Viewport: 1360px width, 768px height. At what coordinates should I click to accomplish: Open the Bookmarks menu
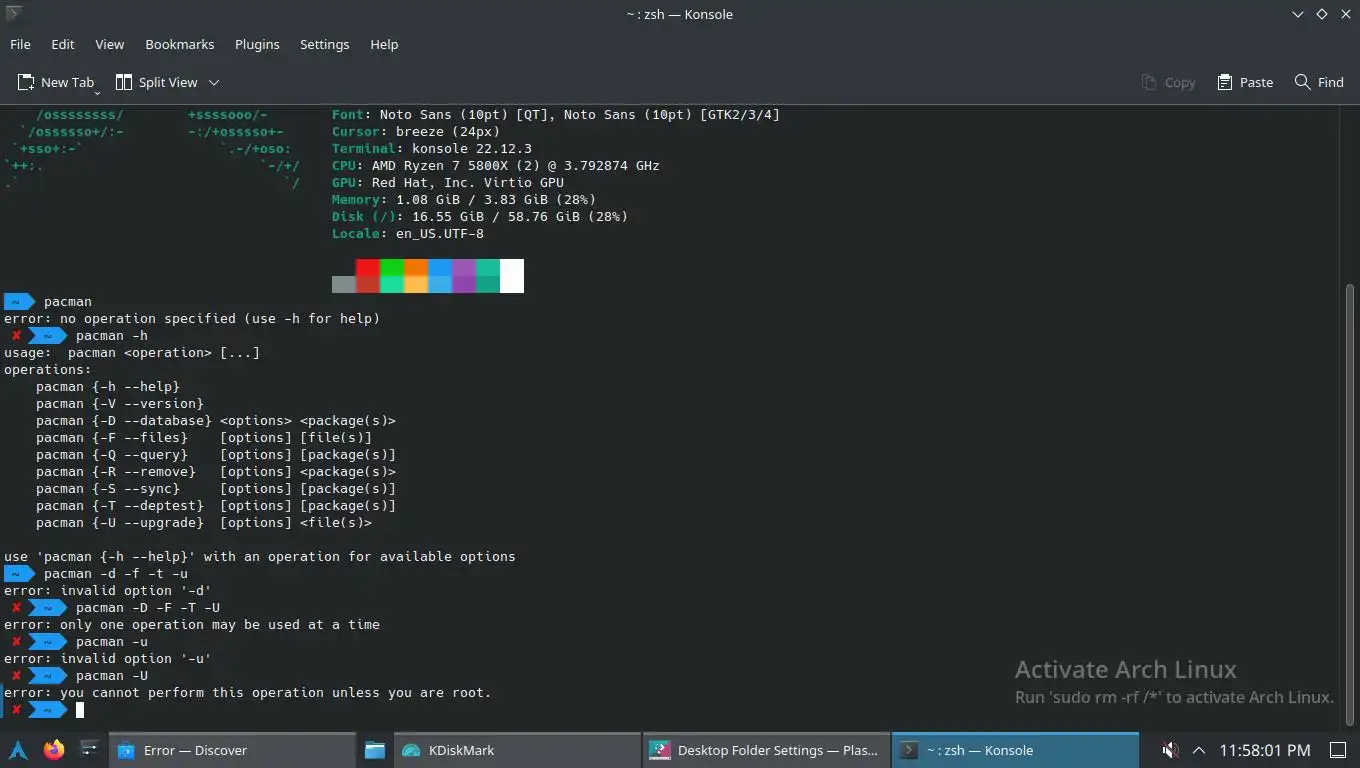(x=179, y=44)
